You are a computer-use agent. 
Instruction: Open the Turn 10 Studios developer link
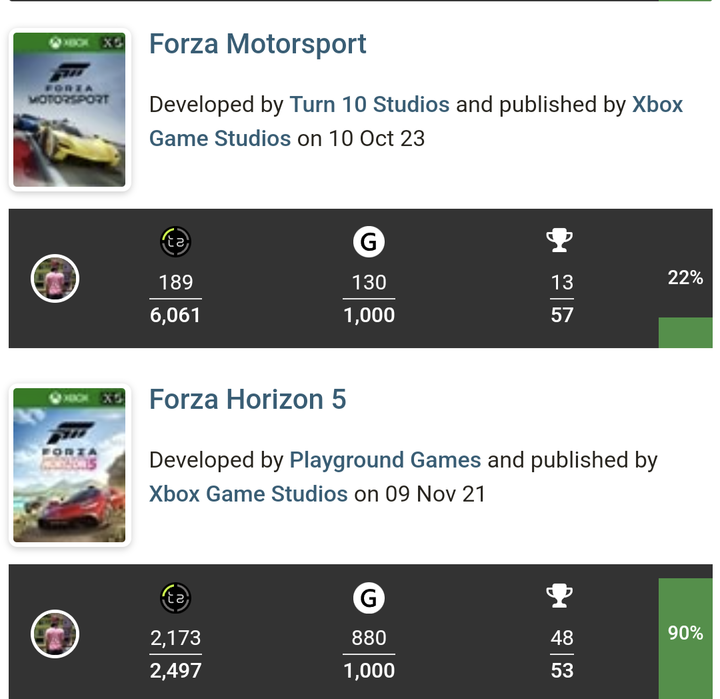pos(369,104)
